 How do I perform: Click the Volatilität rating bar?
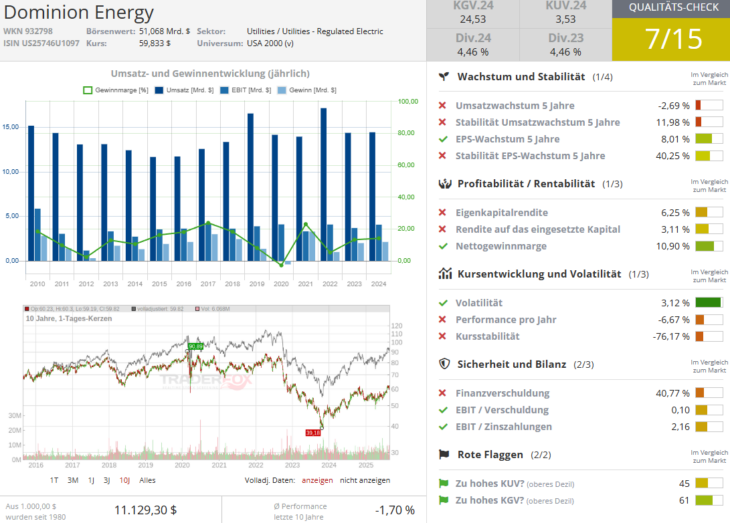click(x=709, y=303)
